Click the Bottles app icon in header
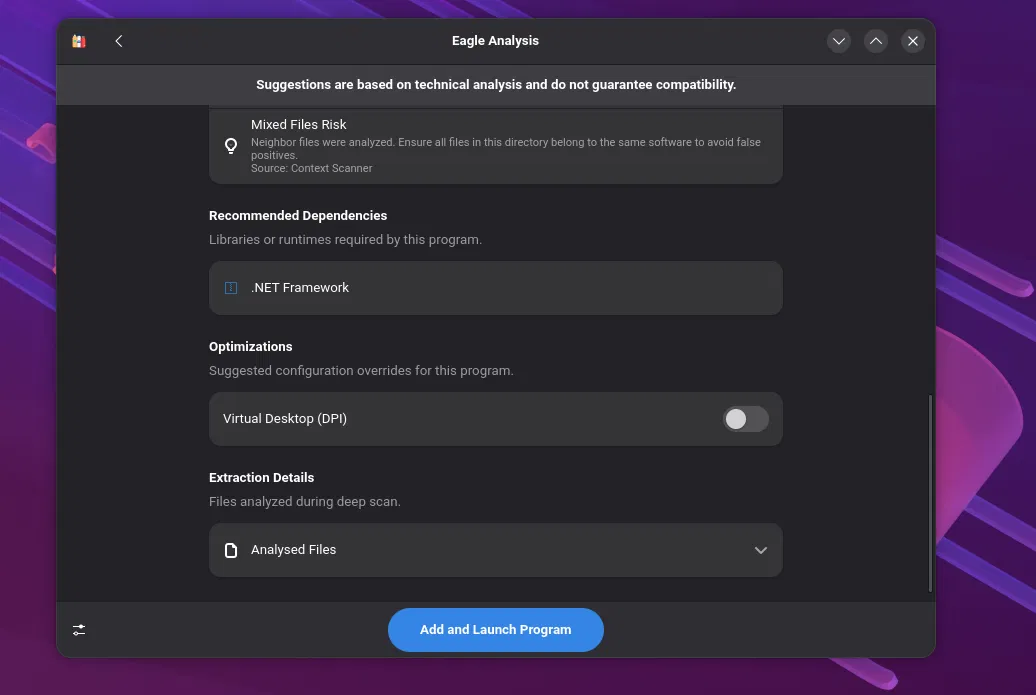The image size is (1036, 695). click(79, 41)
